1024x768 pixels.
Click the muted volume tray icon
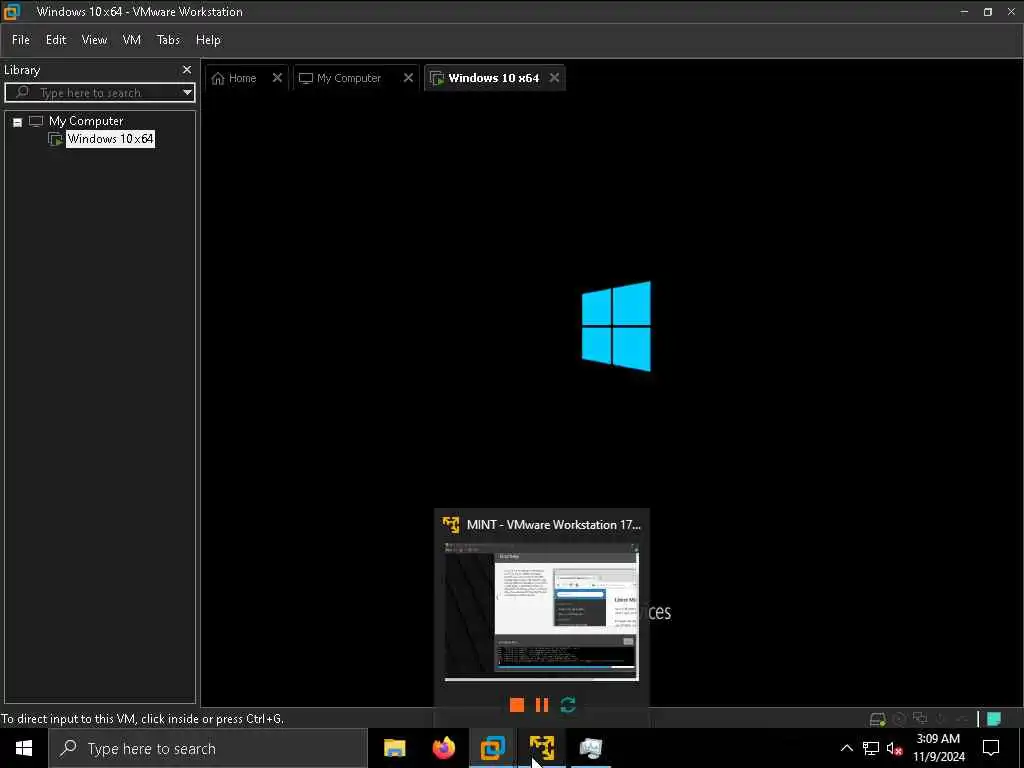click(894, 748)
